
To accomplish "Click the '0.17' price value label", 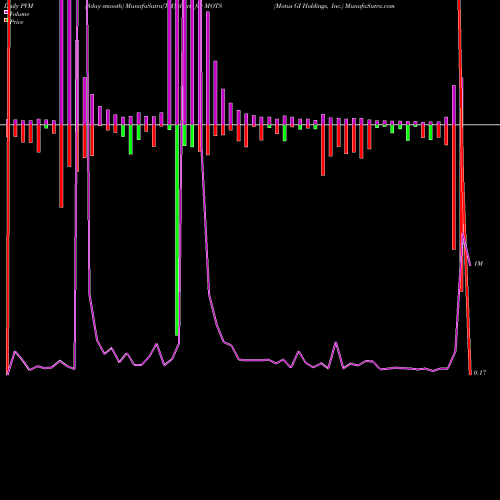I will coord(480,373).
